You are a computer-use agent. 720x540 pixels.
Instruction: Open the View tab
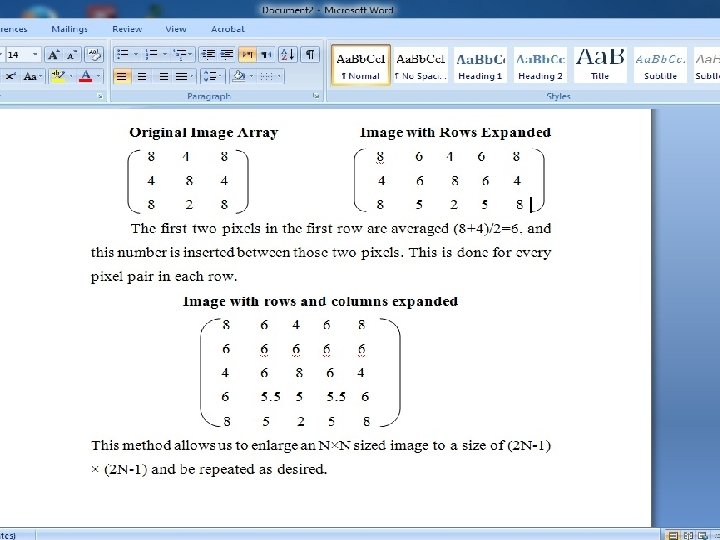(176, 29)
